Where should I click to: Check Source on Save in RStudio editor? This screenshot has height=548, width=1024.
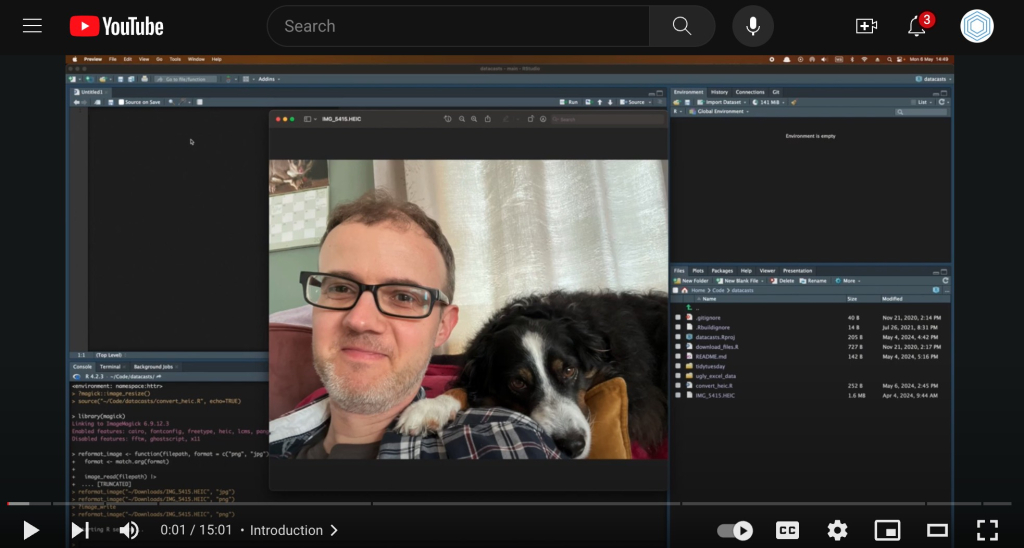coord(121,102)
